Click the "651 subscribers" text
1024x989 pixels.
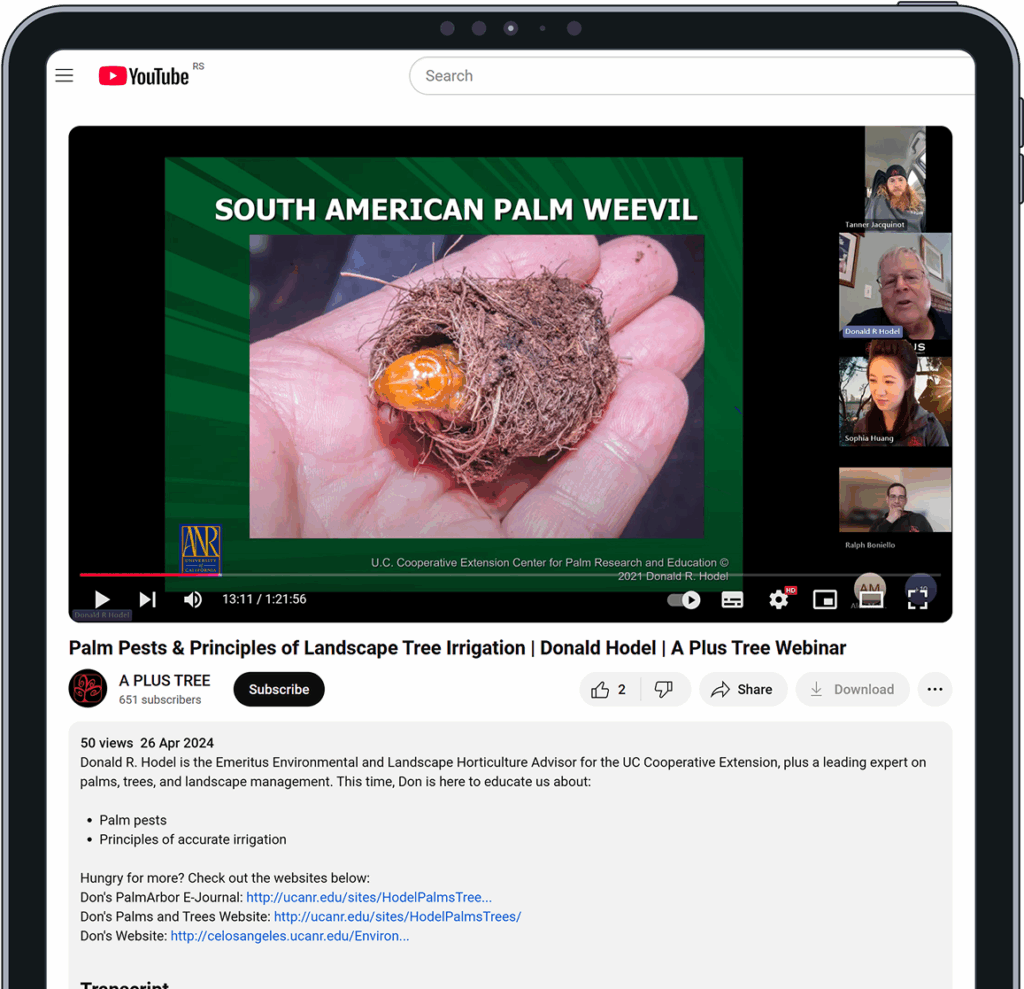(160, 700)
